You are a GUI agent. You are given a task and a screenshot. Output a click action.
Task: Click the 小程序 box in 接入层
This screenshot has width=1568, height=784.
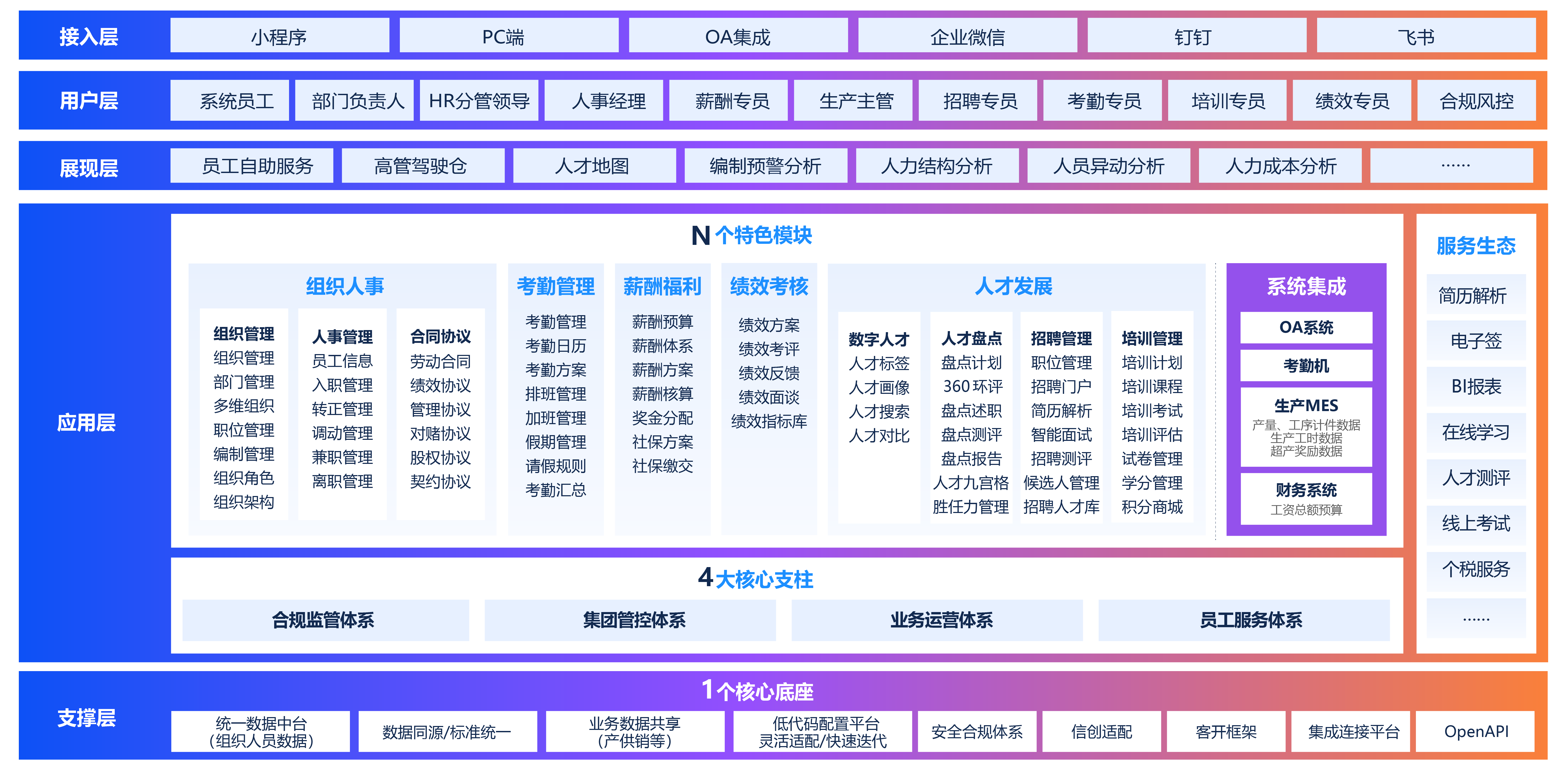pyautogui.click(x=279, y=36)
